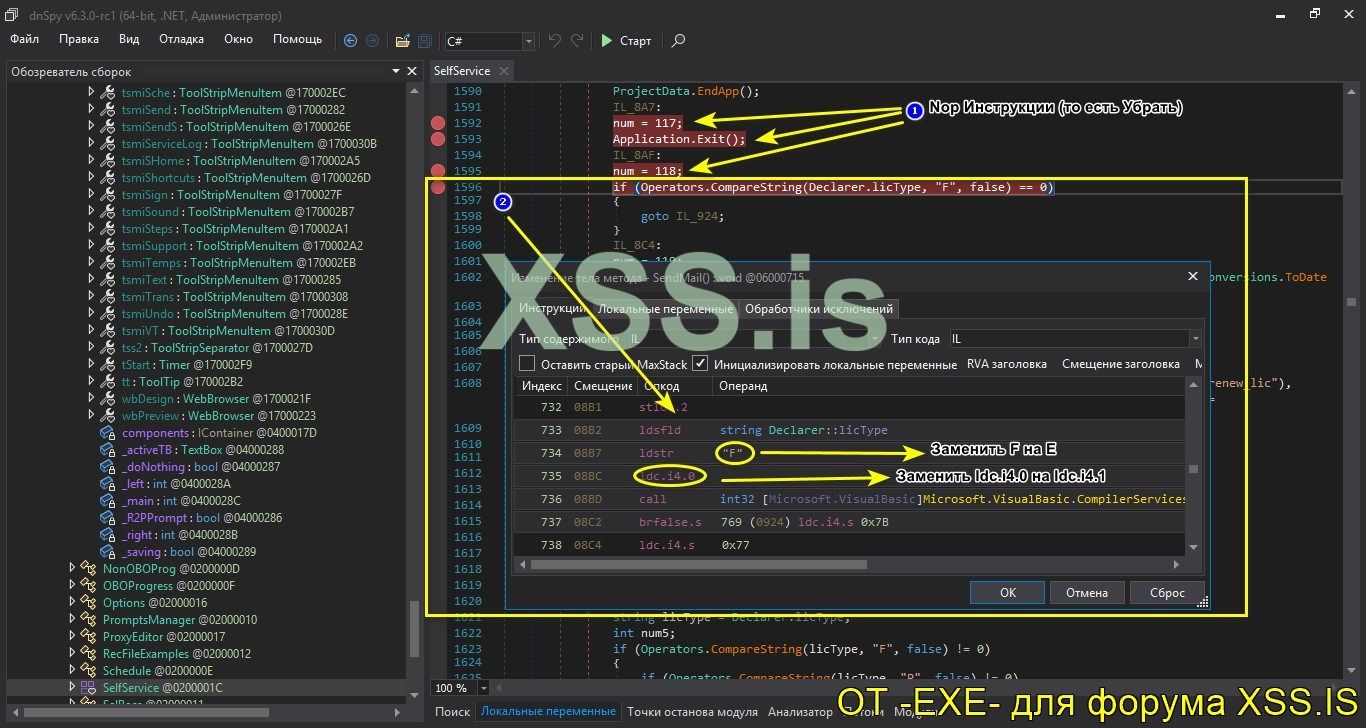Click the class icon beside OBOProgress
The image size is (1366, 728).
click(x=89, y=586)
